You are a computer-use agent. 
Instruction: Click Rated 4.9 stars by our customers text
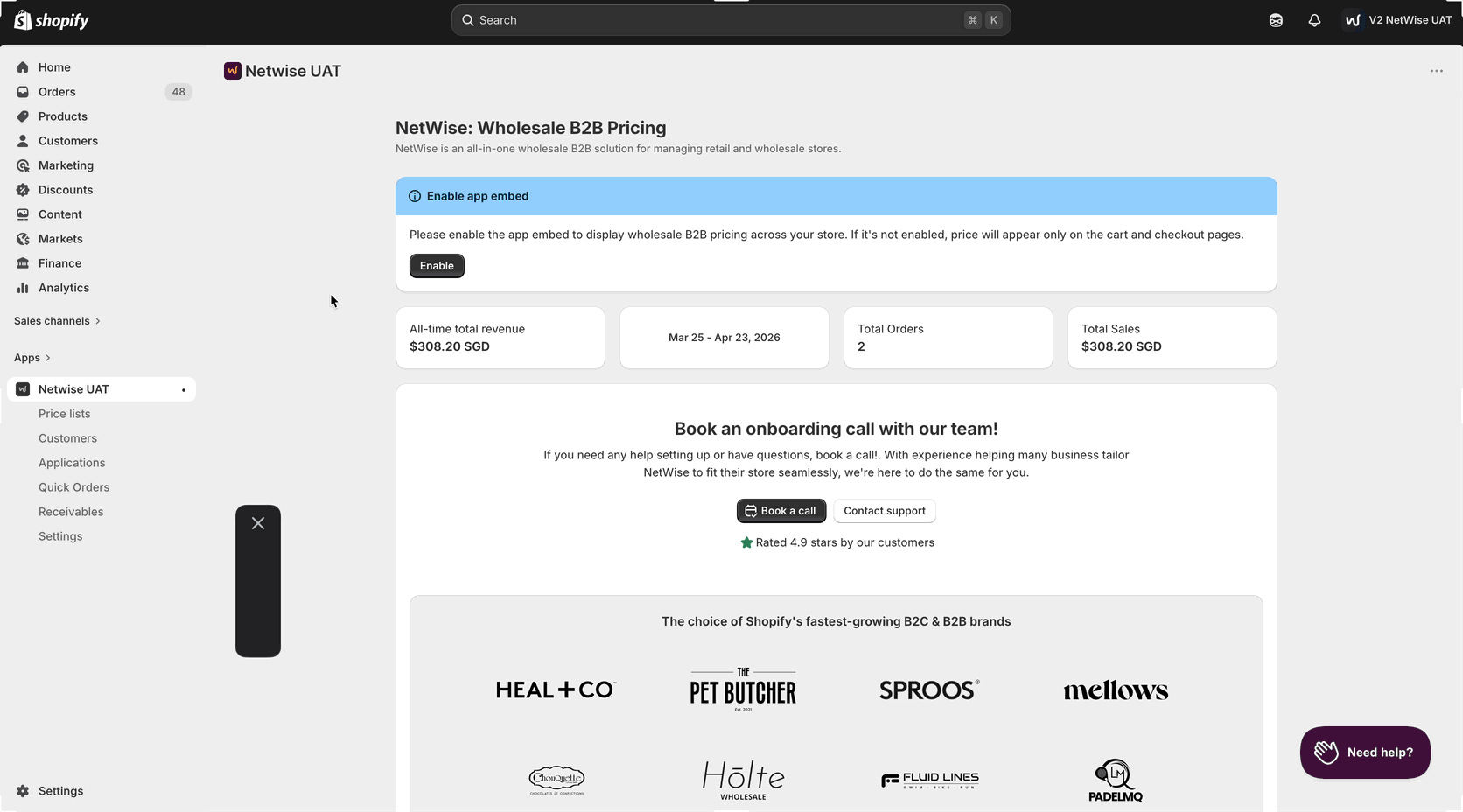pyautogui.click(x=845, y=542)
